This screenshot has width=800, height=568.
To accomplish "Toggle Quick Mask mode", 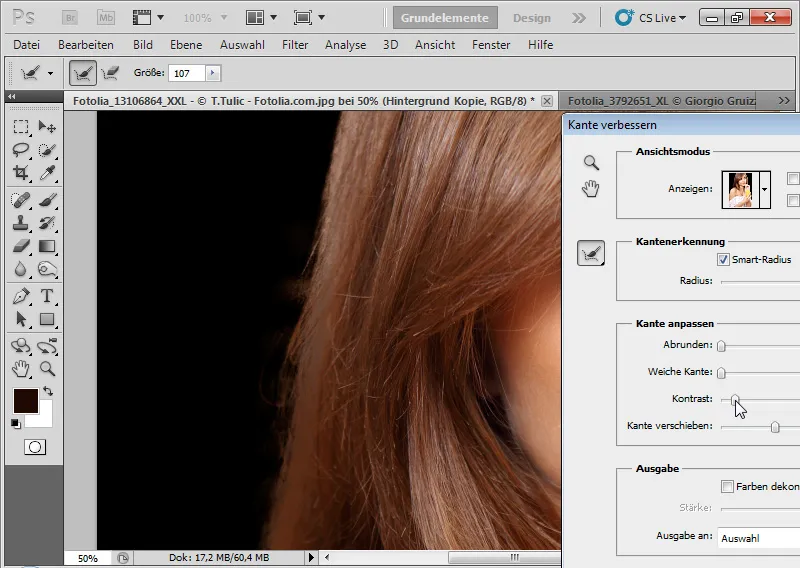I will point(35,447).
